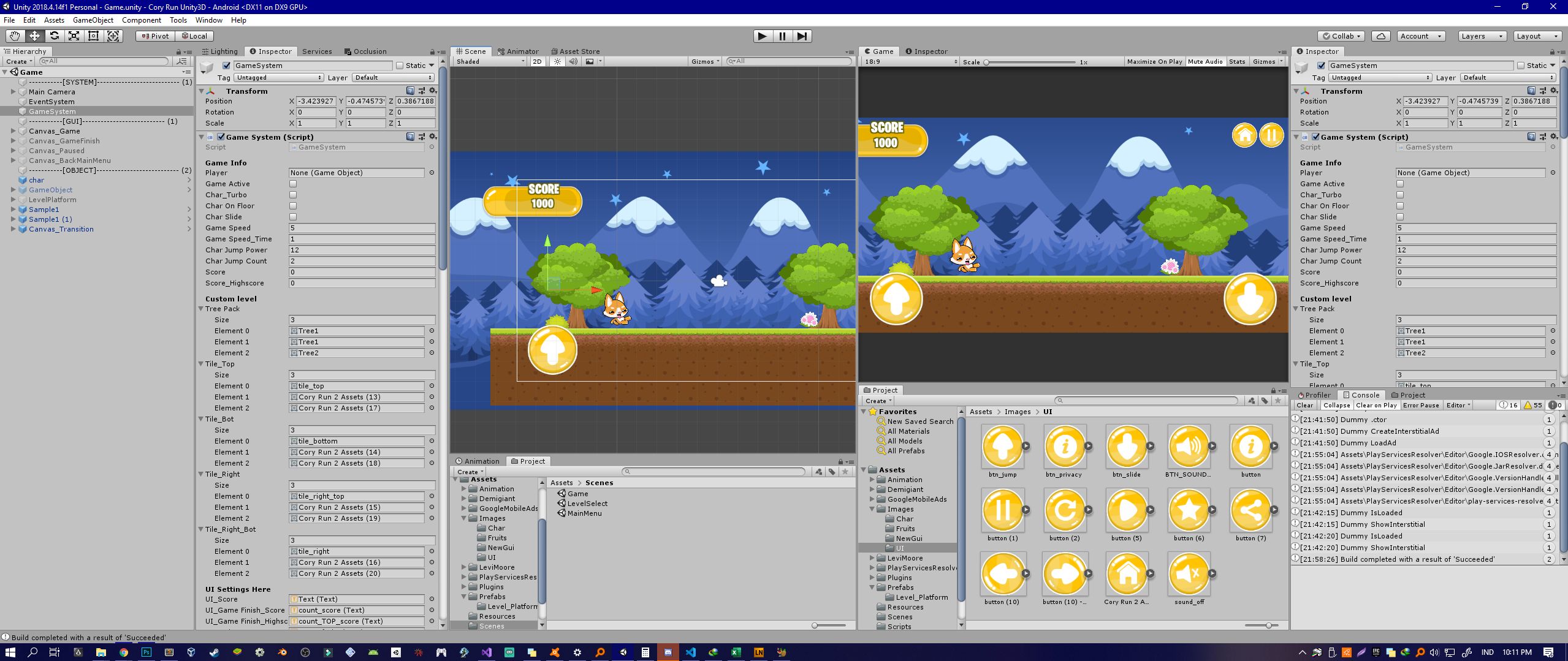The image size is (1568, 661).
Task: Select the Rotate tool in toolbar
Action: 54,36
